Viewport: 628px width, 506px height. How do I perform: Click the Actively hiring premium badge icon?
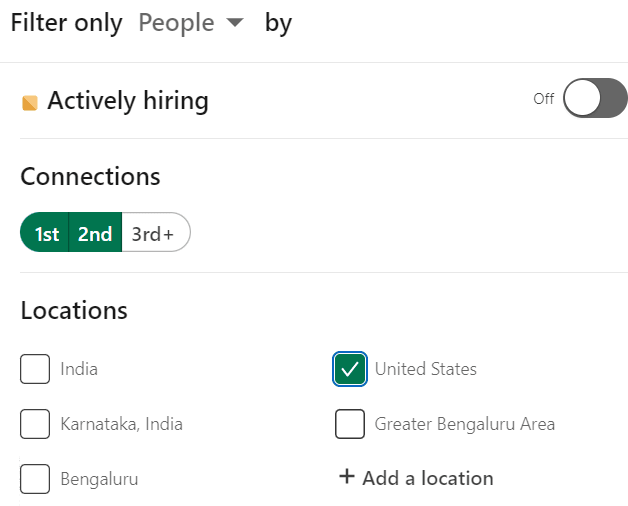(x=30, y=103)
